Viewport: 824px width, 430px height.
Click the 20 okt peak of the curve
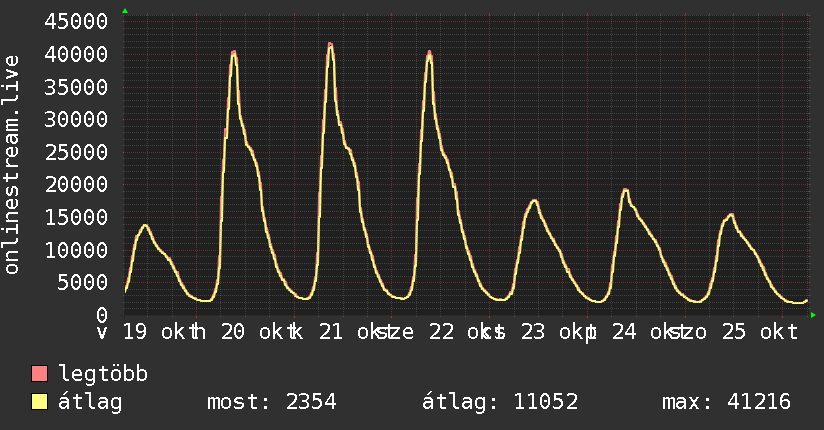pos(234,53)
